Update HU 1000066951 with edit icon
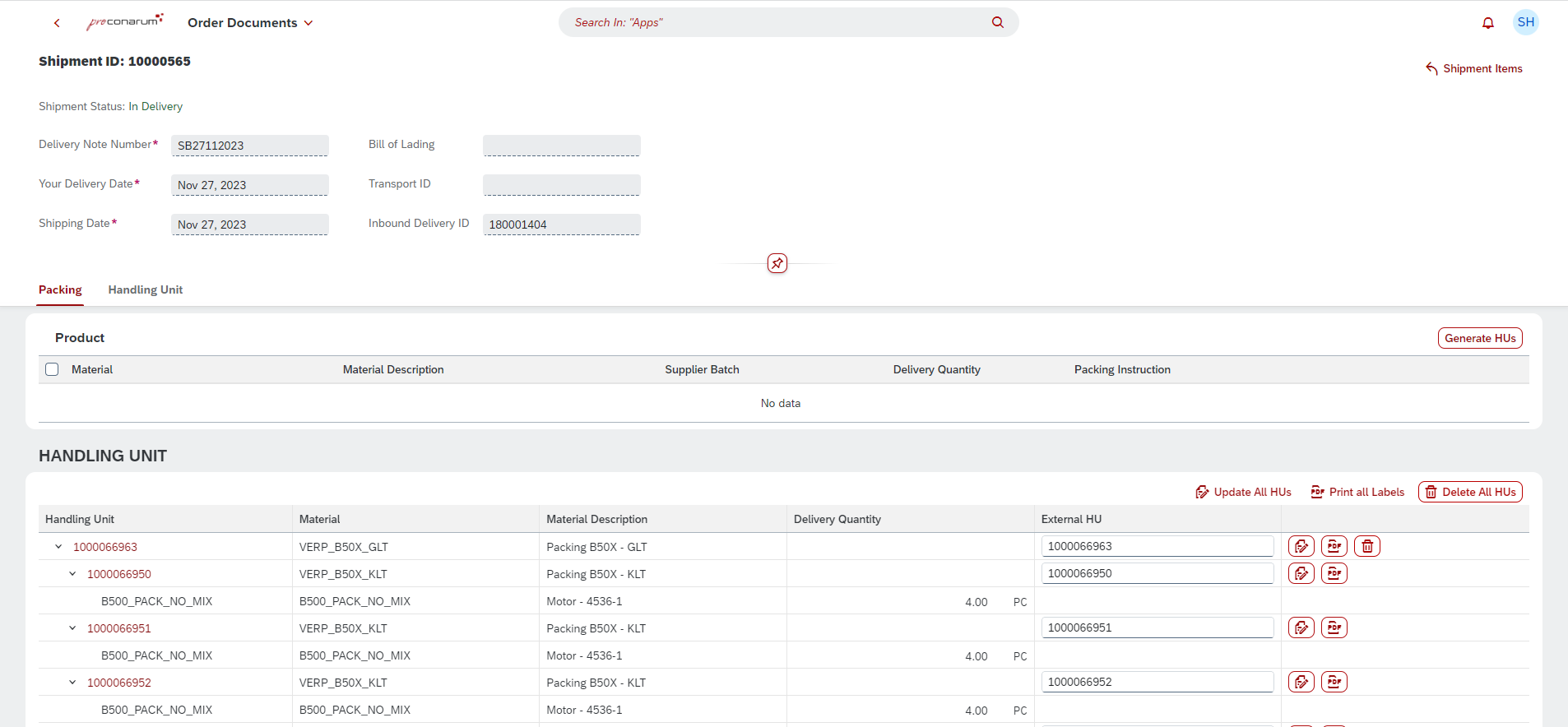 pos(1301,627)
